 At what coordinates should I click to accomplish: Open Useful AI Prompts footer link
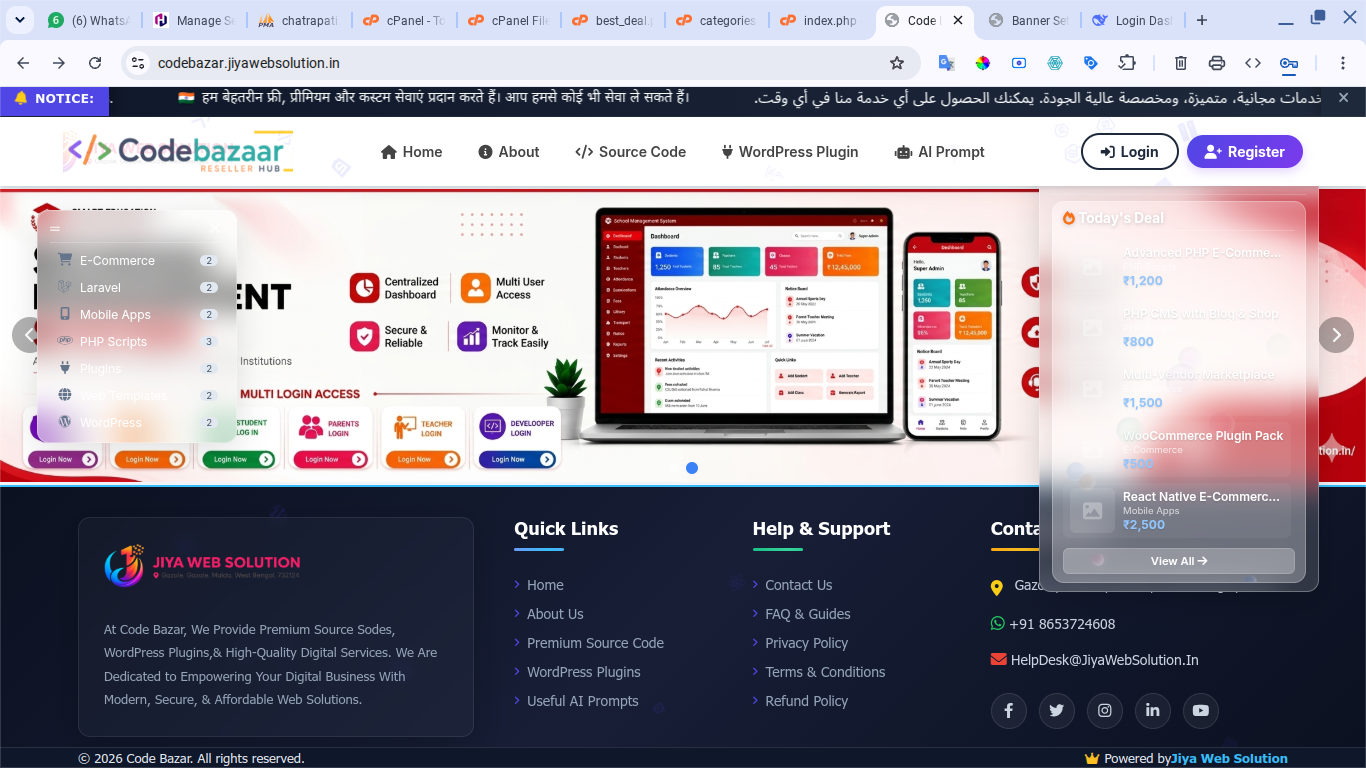click(x=582, y=701)
